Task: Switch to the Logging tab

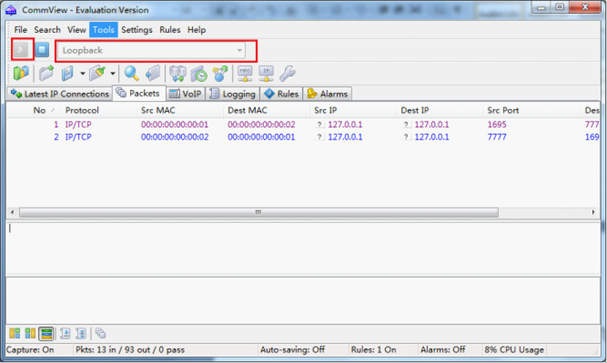Action: pos(233,94)
